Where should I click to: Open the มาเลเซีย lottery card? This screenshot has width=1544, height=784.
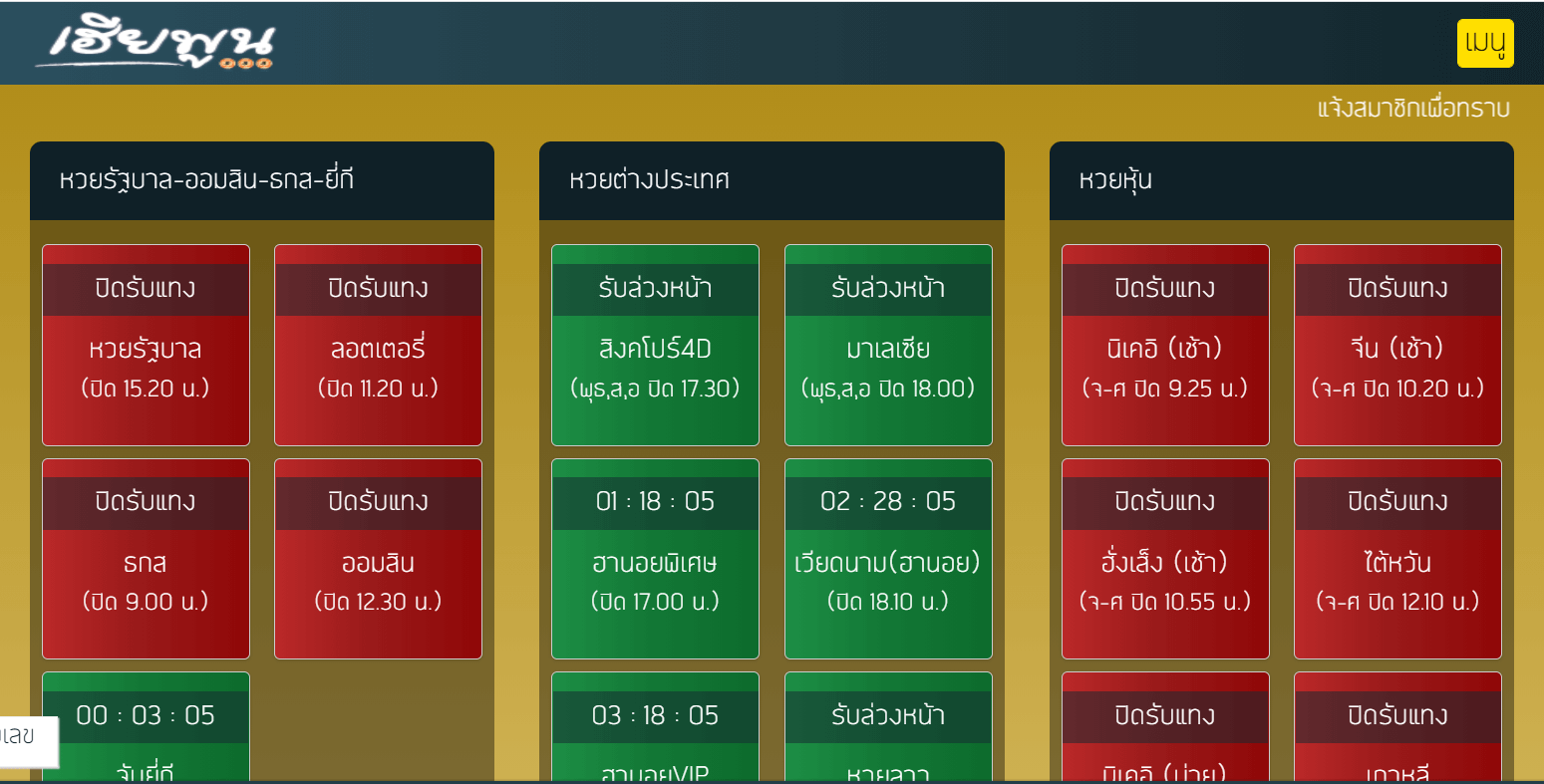click(x=888, y=345)
